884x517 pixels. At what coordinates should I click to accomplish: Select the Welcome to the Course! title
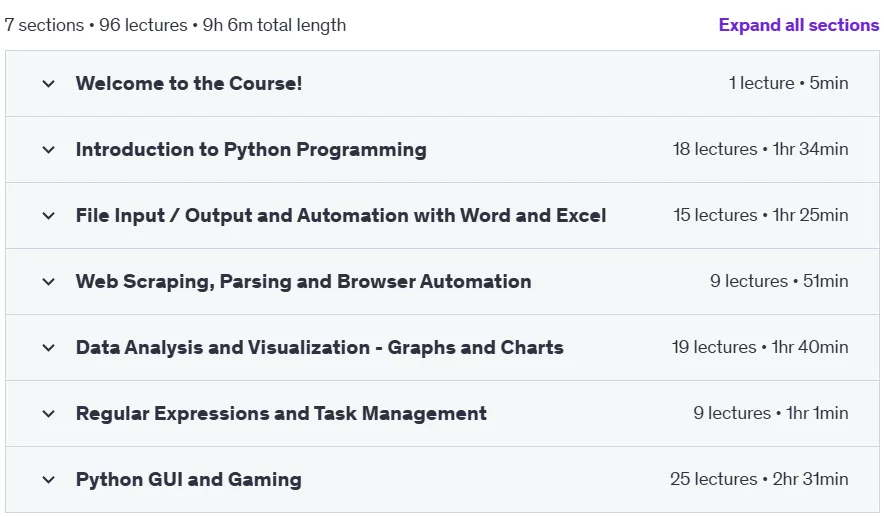coord(189,83)
